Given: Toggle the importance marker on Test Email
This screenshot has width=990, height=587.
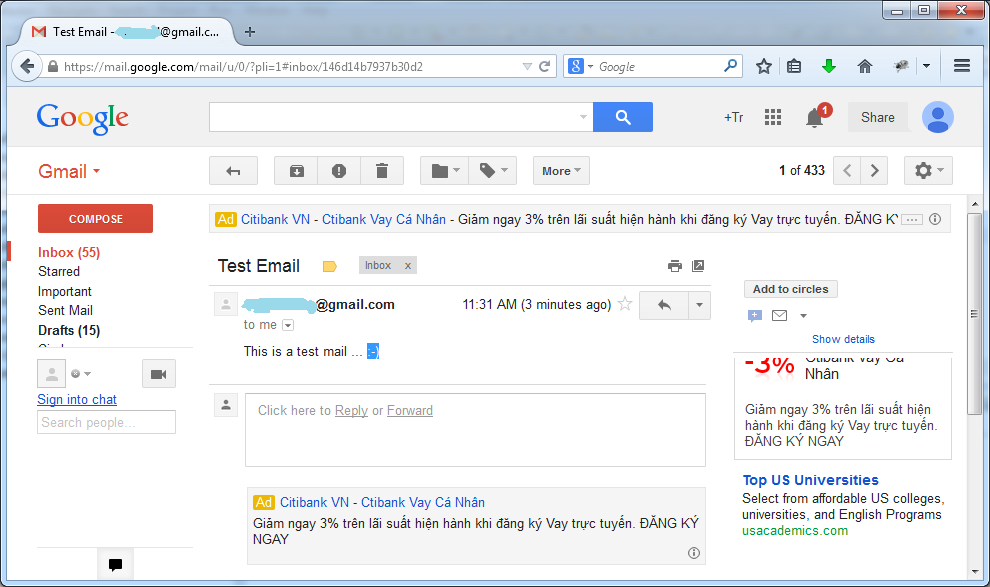Looking at the screenshot, I should point(329,266).
